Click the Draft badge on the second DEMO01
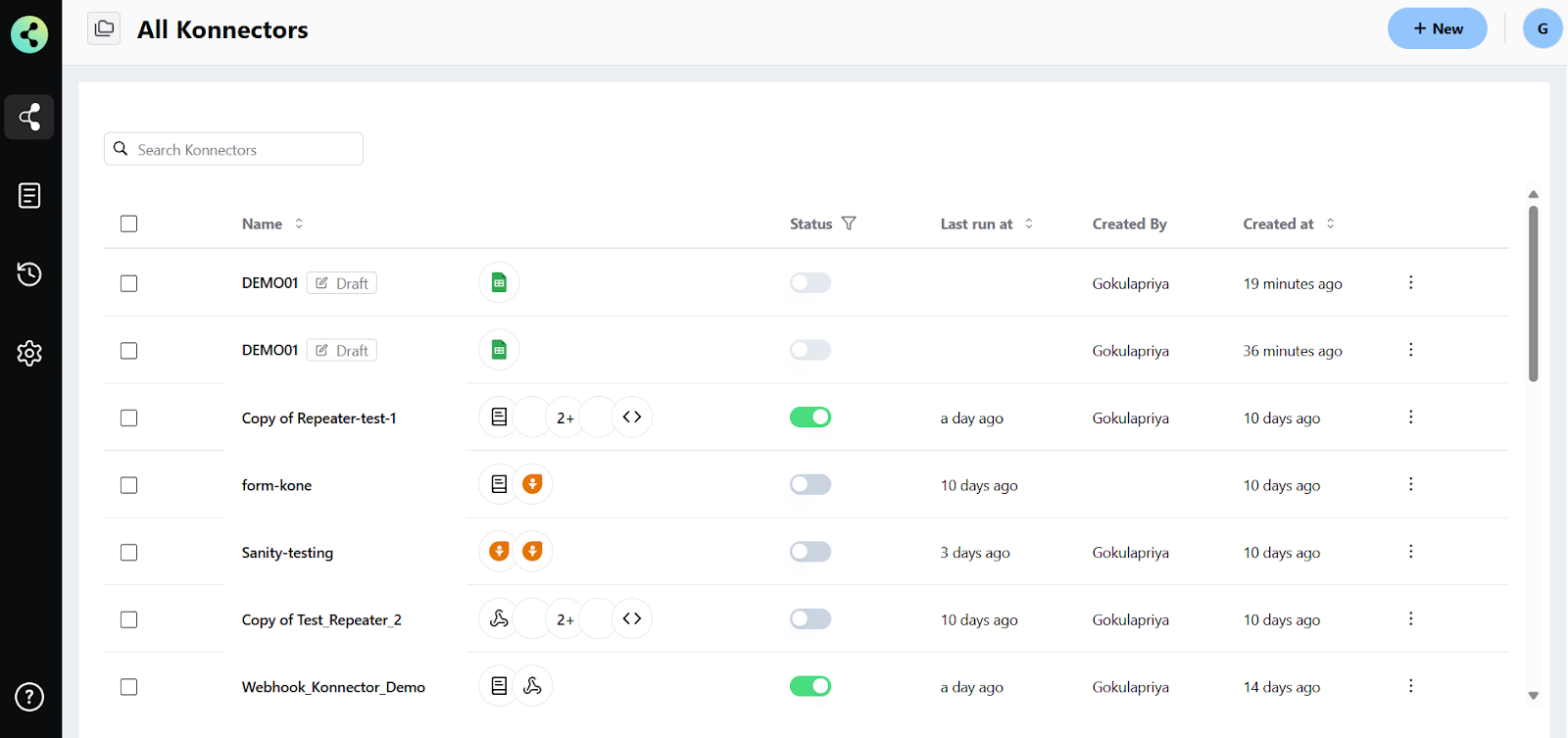 pos(342,351)
